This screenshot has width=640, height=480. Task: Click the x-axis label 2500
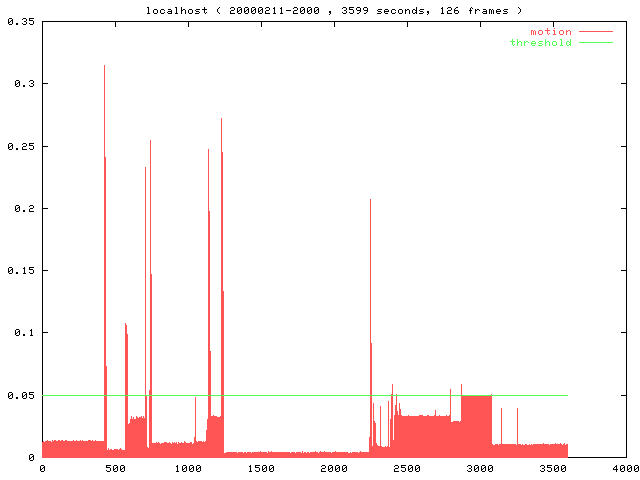tap(407, 468)
